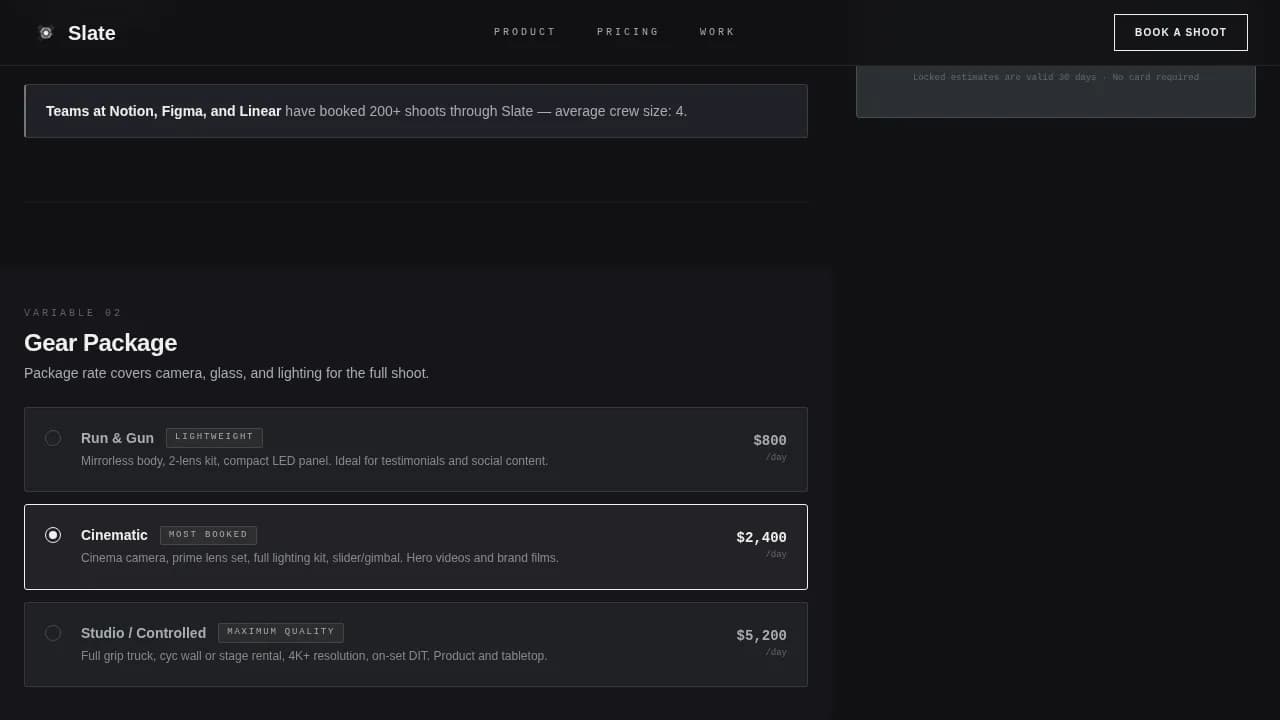Choose the Studio / Controlled option
The width and height of the screenshot is (1280, 720).
53,633
